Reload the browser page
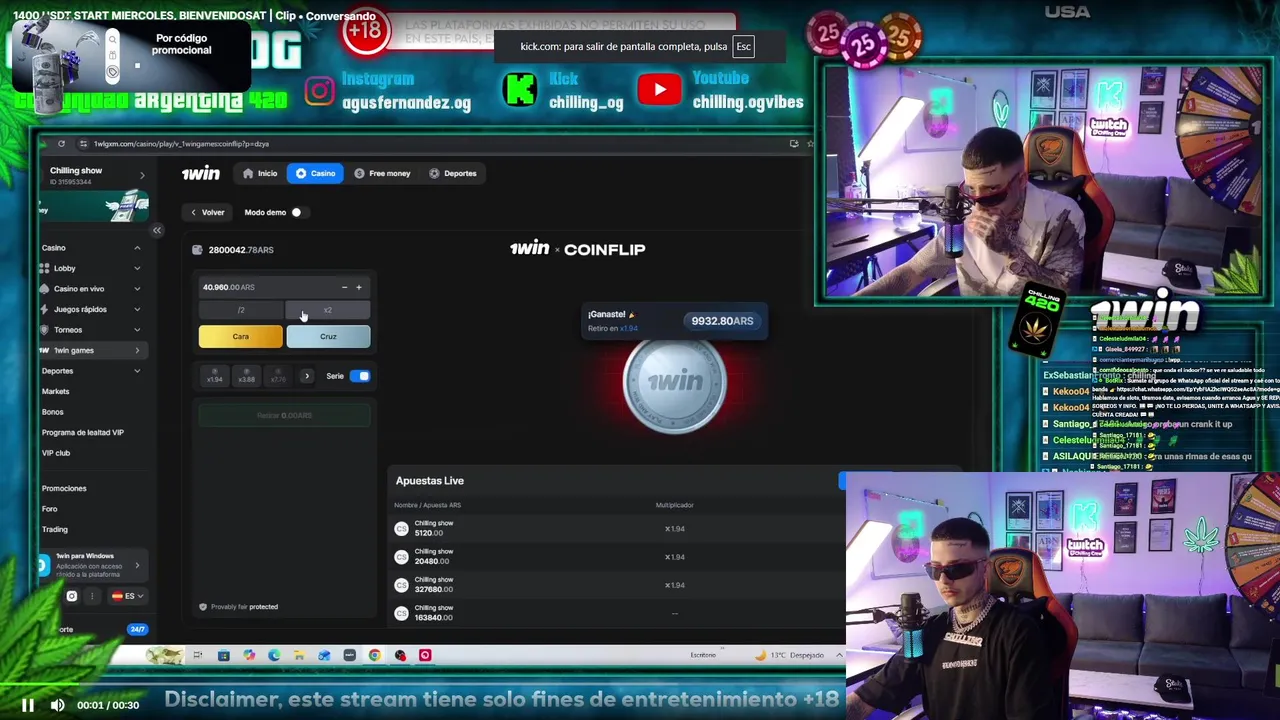Viewport: 1280px width, 720px height. tap(61, 144)
